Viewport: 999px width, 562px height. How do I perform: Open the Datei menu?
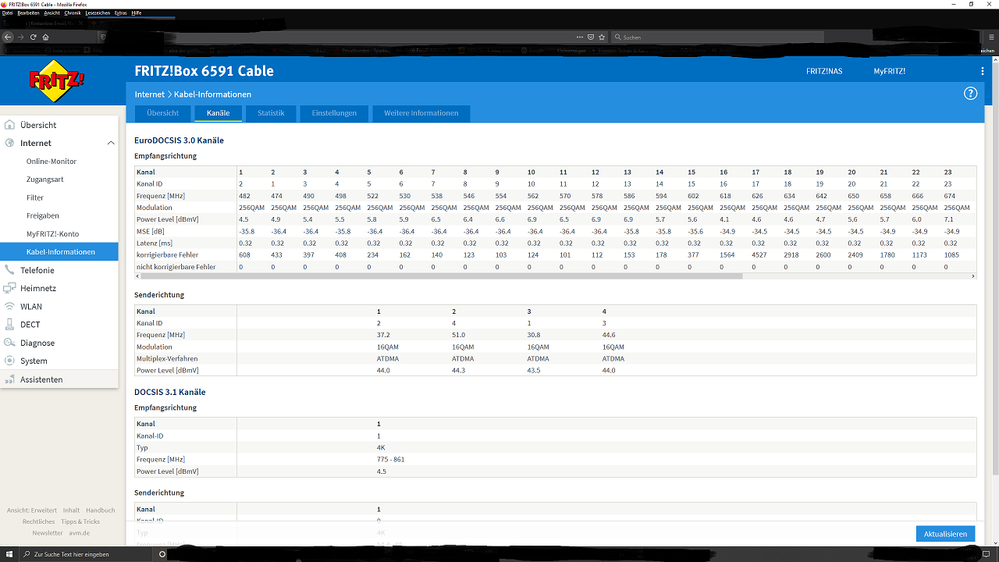[x=7, y=13]
